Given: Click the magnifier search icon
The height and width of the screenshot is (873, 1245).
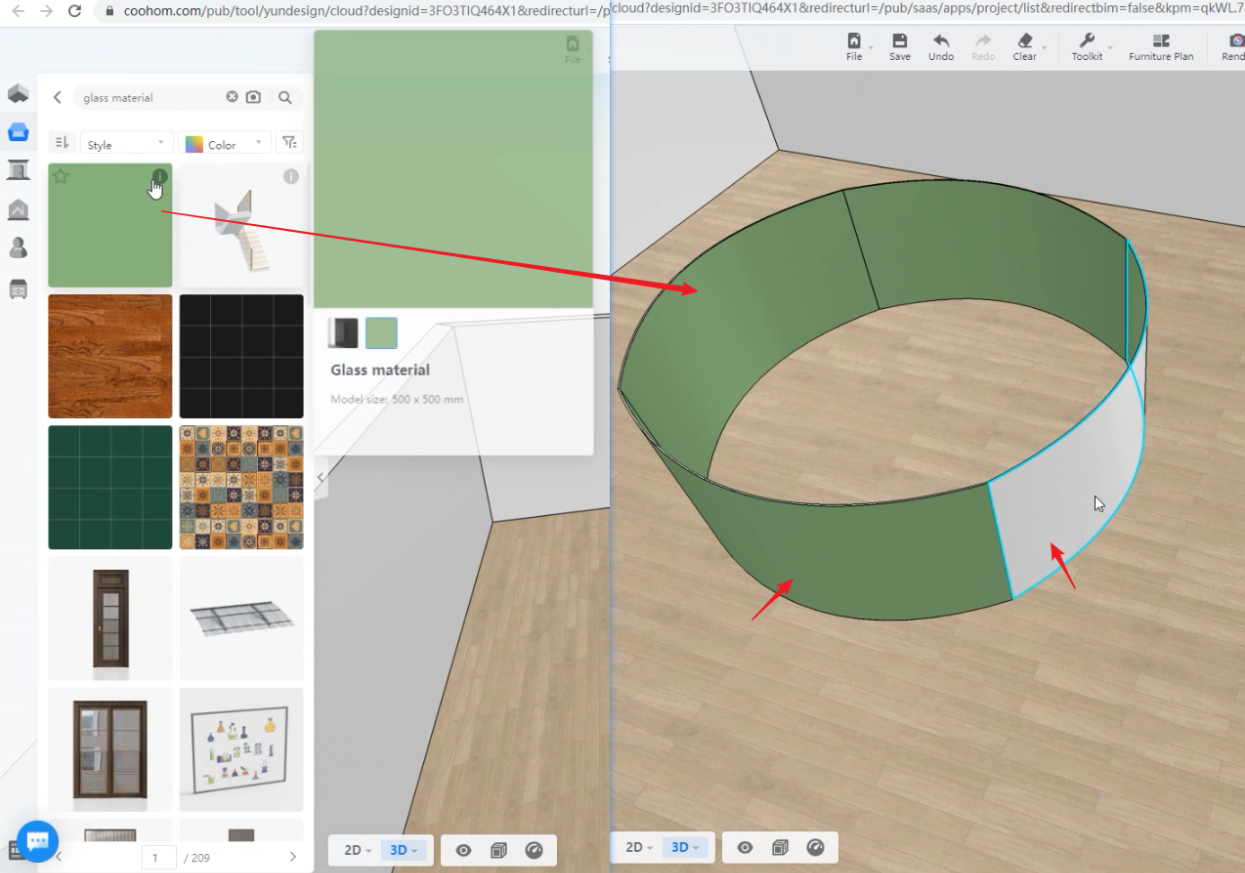Looking at the screenshot, I should tap(285, 97).
